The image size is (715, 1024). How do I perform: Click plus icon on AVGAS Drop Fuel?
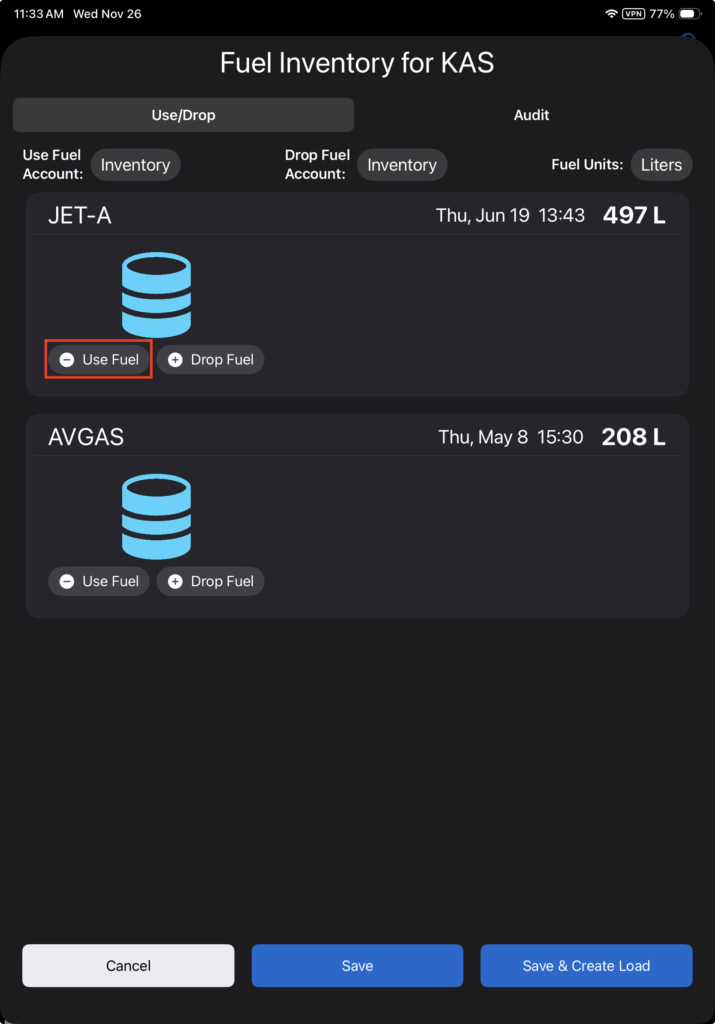175,581
